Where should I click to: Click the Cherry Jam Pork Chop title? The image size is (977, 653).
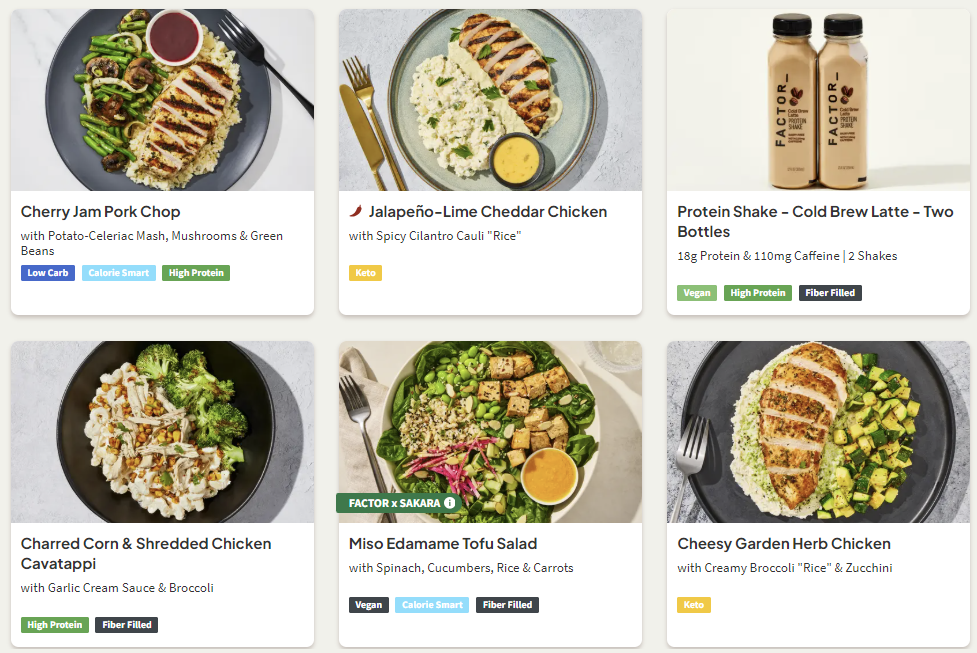point(100,212)
